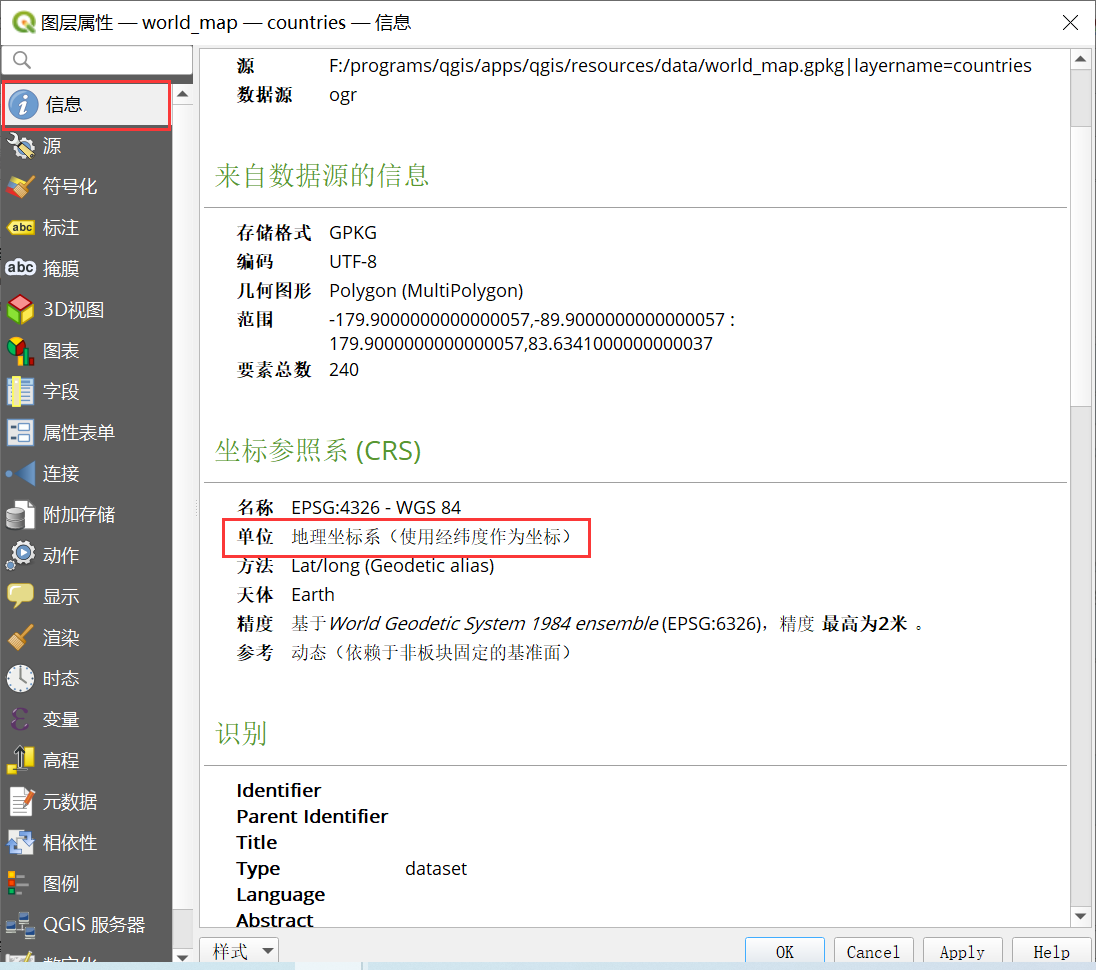Viewport: 1096px width, 970px height.
Task: Open the 字段 (Fields) page
Action: tap(87, 392)
